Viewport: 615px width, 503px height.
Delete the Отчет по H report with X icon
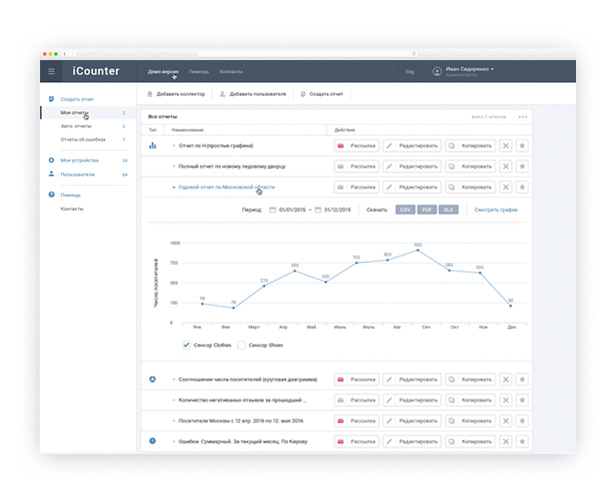pyautogui.click(x=505, y=146)
